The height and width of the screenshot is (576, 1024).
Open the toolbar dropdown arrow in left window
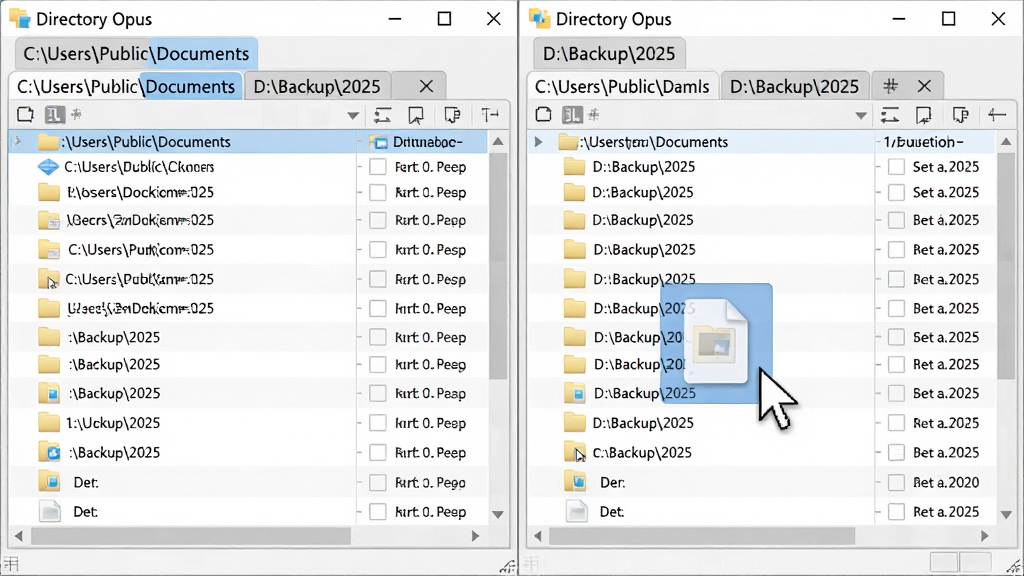point(353,116)
